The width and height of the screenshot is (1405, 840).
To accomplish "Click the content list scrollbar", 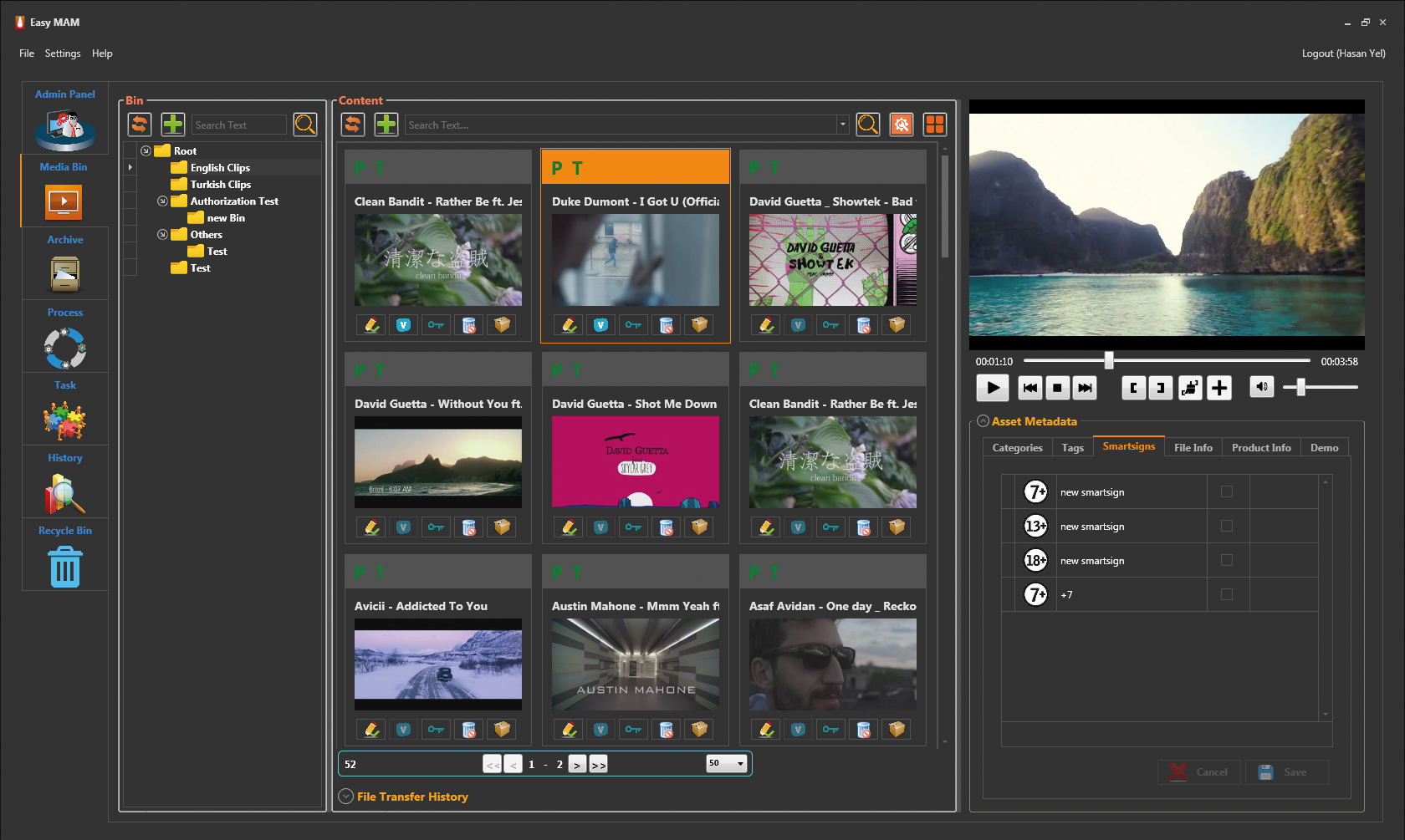I will click(945, 207).
